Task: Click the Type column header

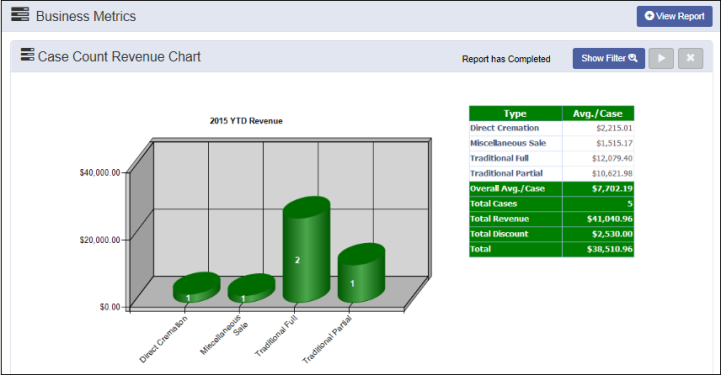Action: pos(515,114)
